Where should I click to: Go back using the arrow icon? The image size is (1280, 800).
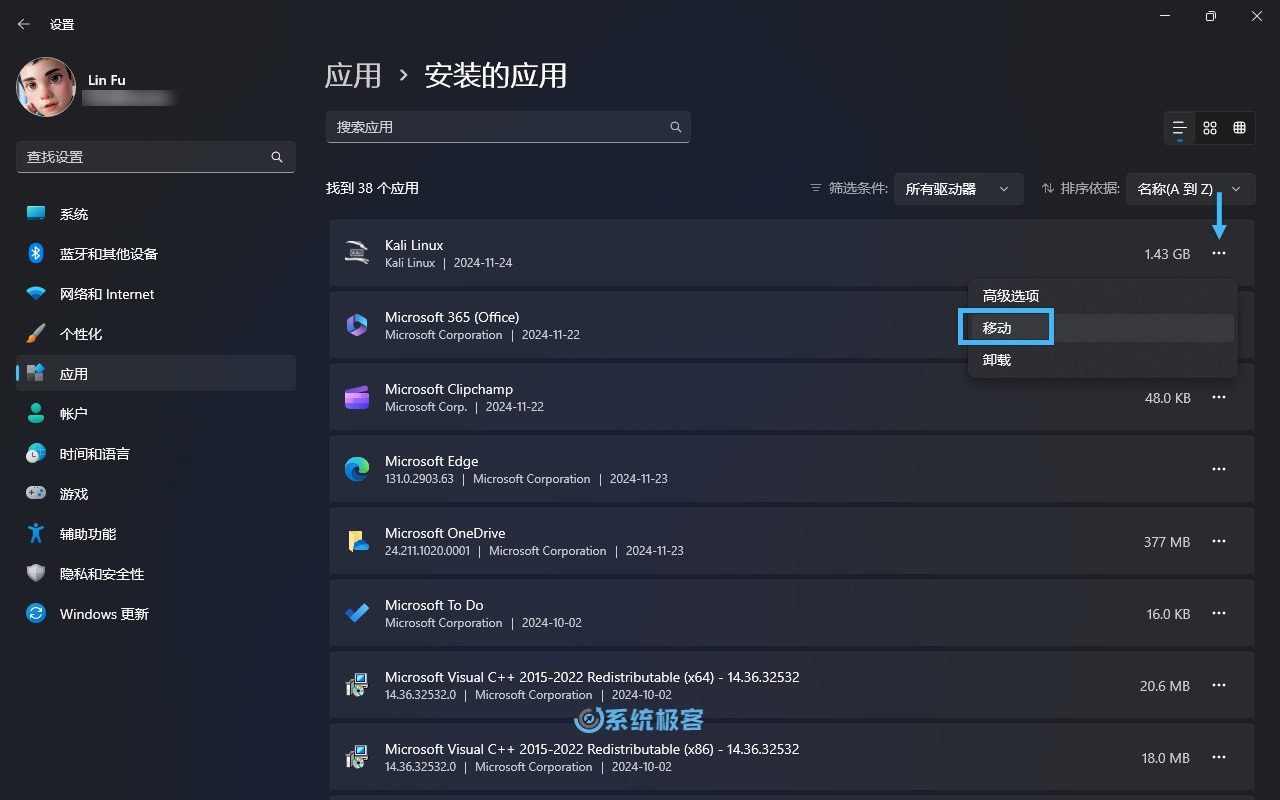[24, 24]
